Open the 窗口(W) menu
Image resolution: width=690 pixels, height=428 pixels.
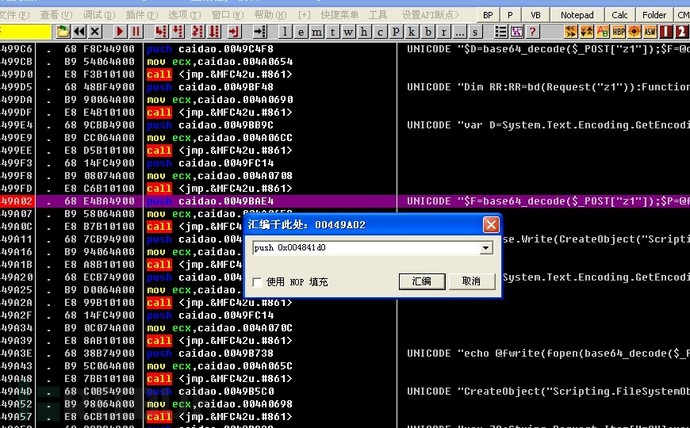point(228,15)
